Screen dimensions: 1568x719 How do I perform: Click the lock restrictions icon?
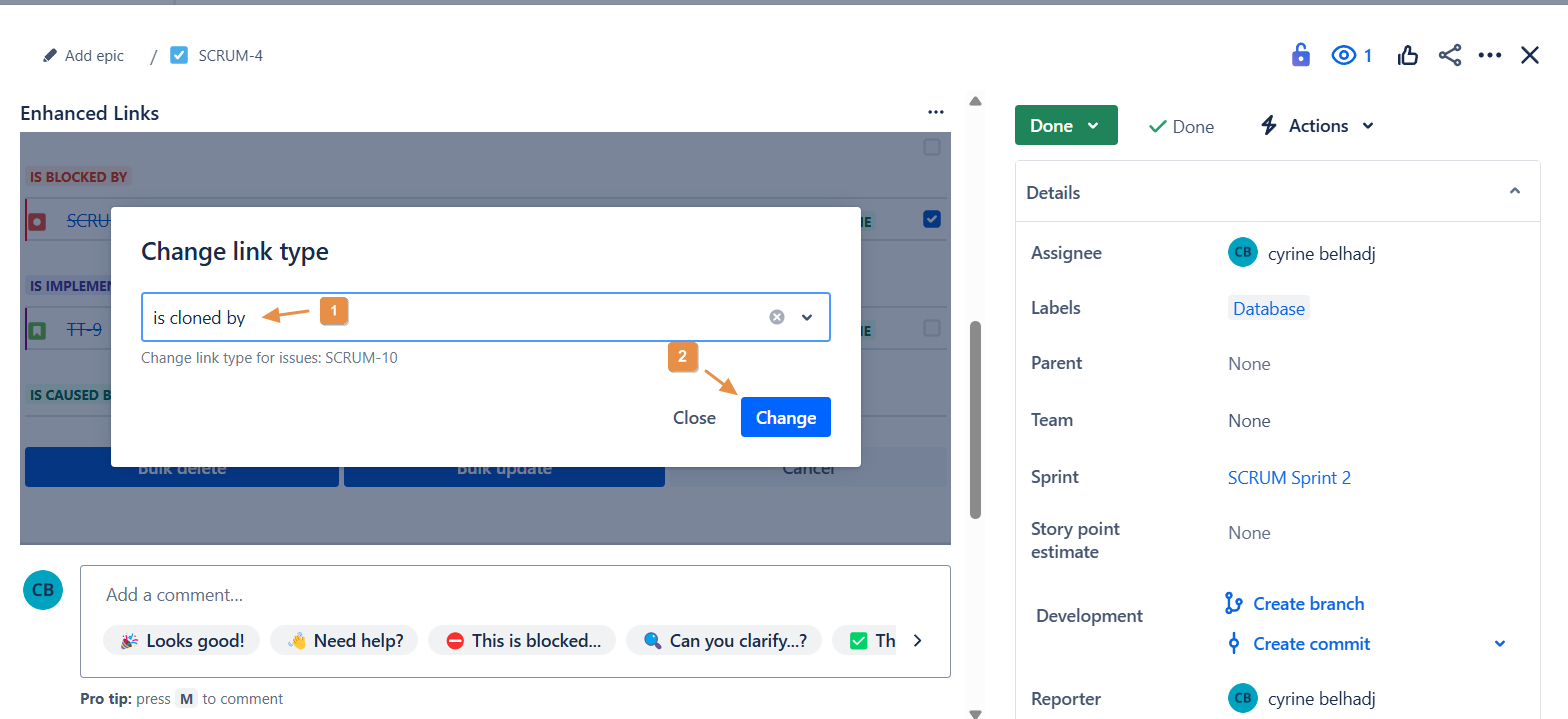(x=1300, y=55)
